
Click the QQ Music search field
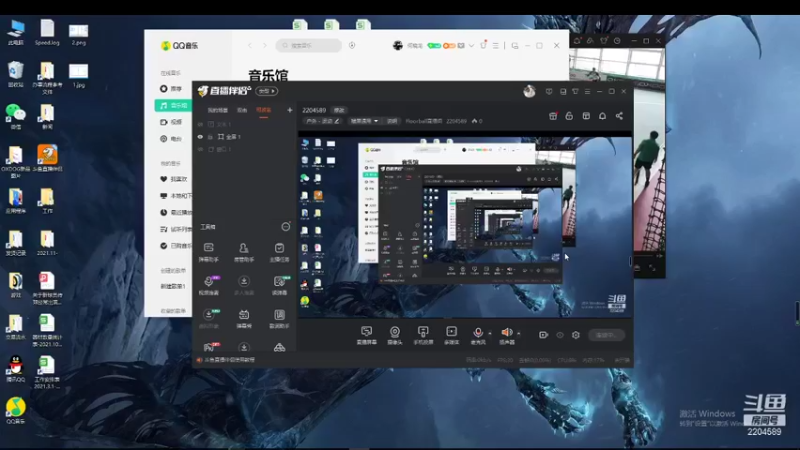click(309, 45)
